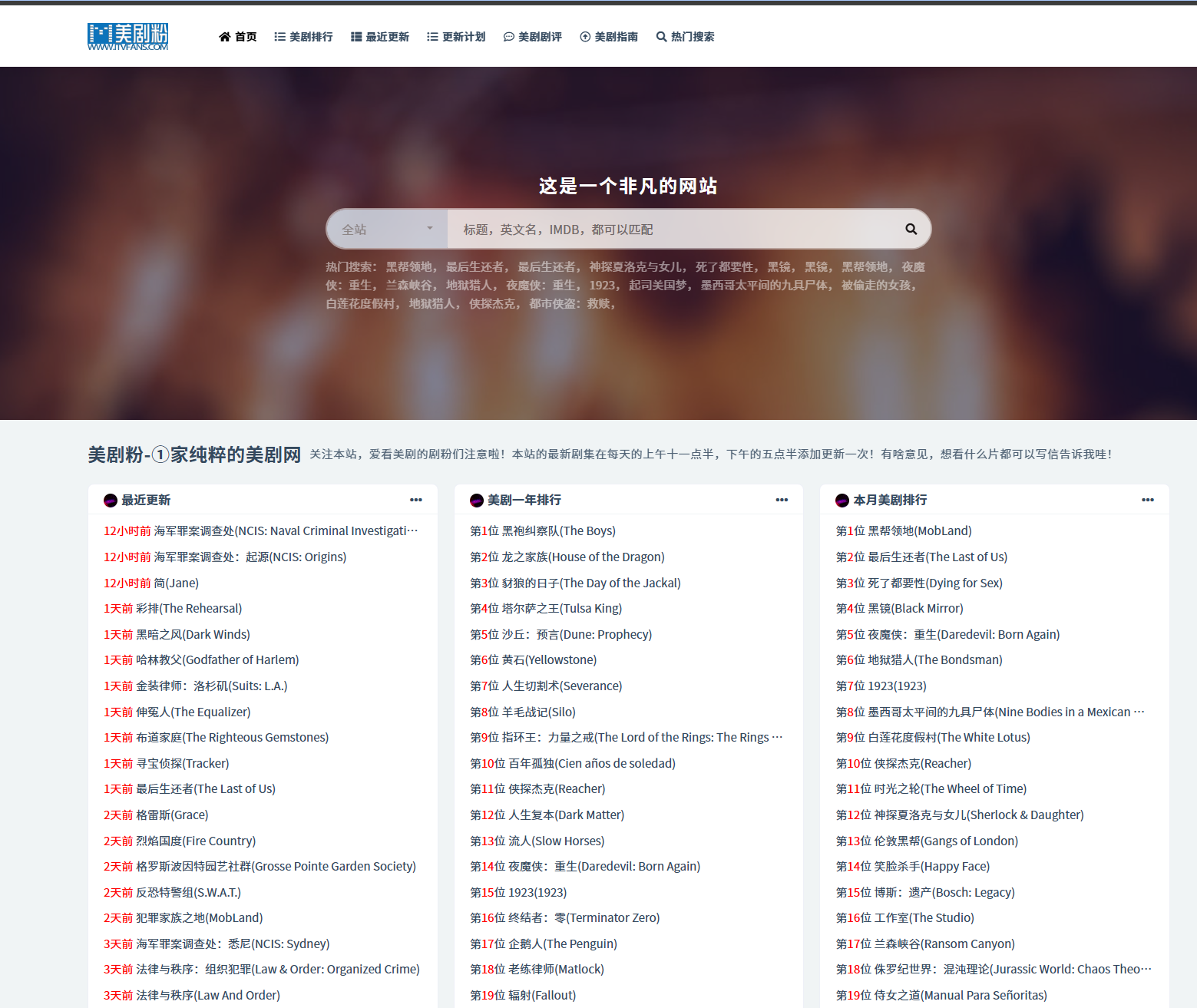Viewport: 1197px width, 1008px height.
Task: Open the 最近更新 panel three-dots menu
Action: [415, 500]
